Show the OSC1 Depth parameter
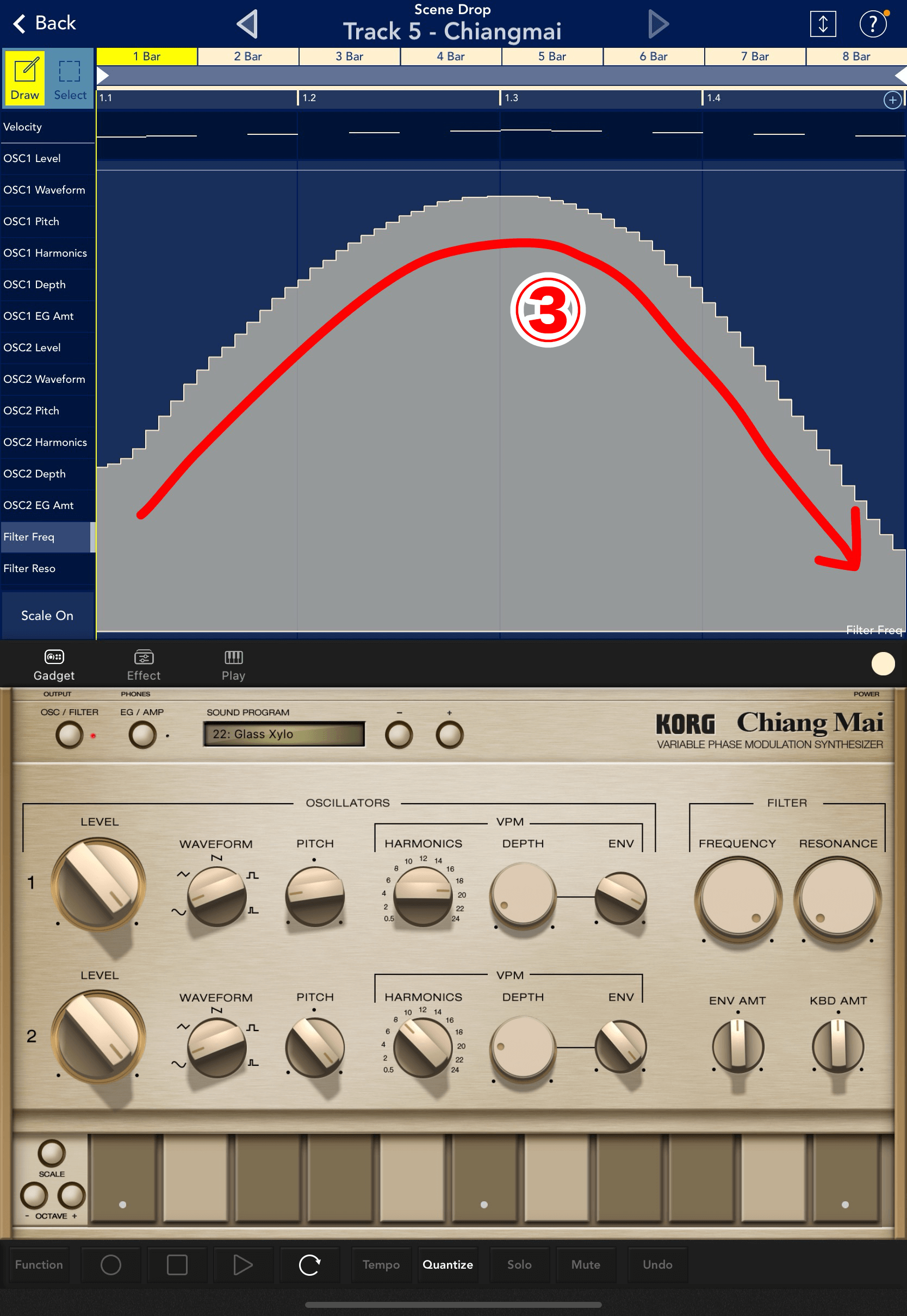This screenshot has height=1316, width=907. pyautogui.click(x=47, y=284)
